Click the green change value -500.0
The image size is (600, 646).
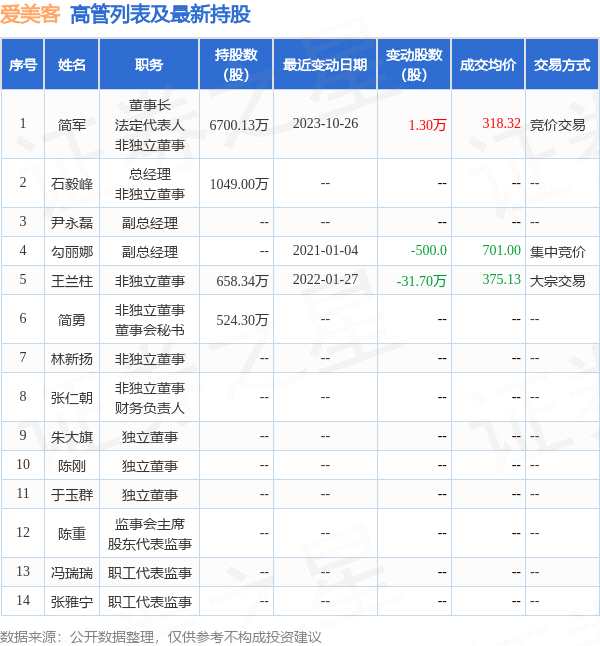(x=429, y=250)
